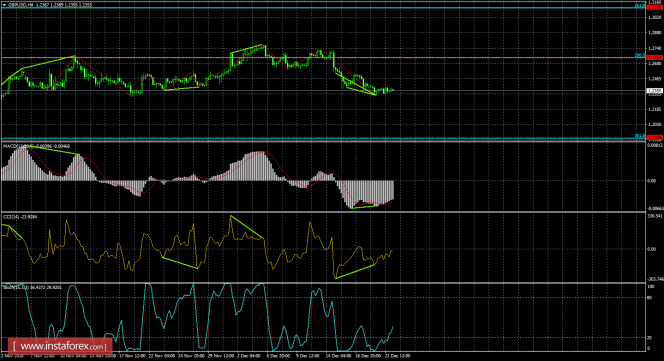
Task: Click the 21 Dec 12:00 time axis label
Action: [x=397, y=356]
